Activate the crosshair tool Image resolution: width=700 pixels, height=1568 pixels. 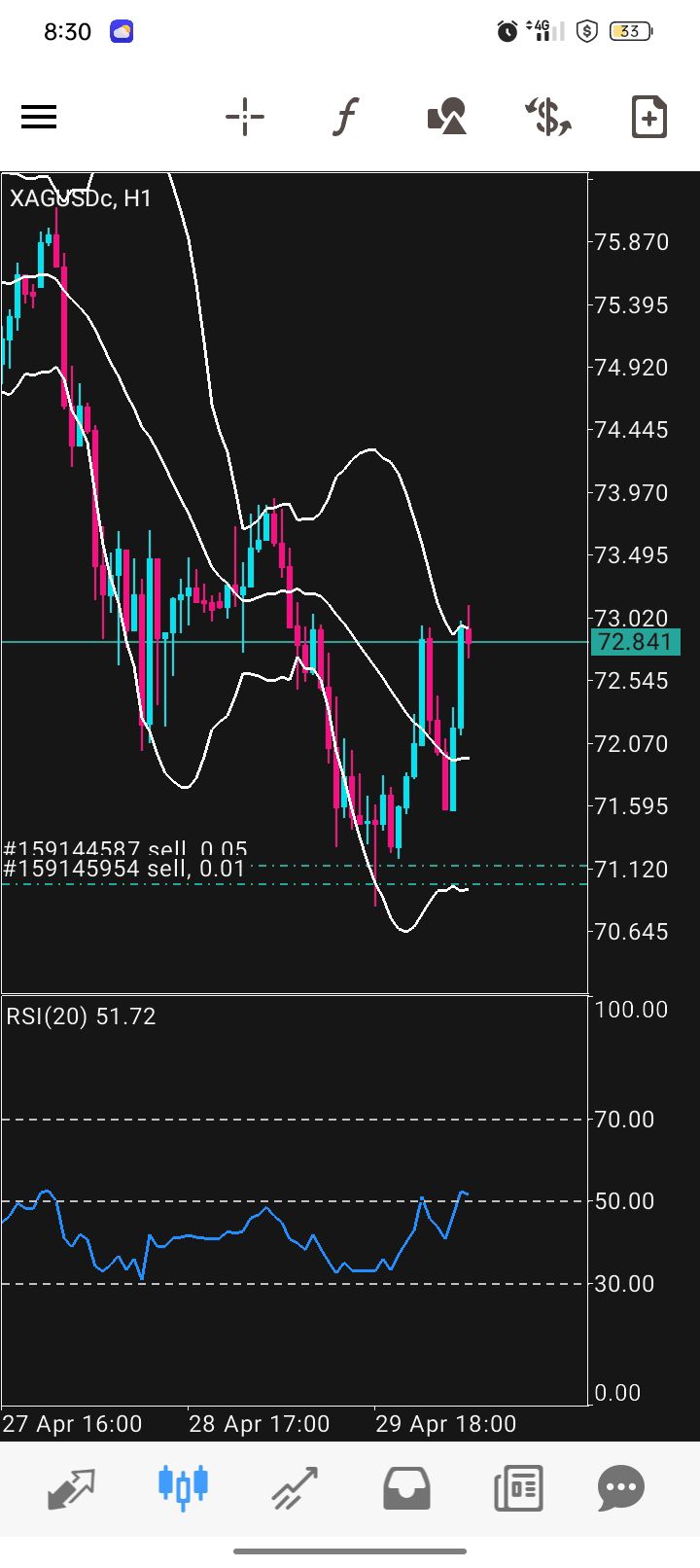[245, 118]
